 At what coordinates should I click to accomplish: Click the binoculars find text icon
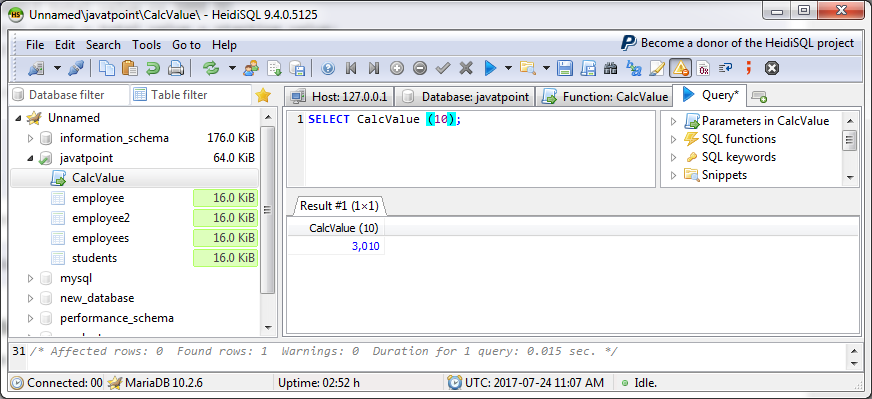click(x=611, y=68)
